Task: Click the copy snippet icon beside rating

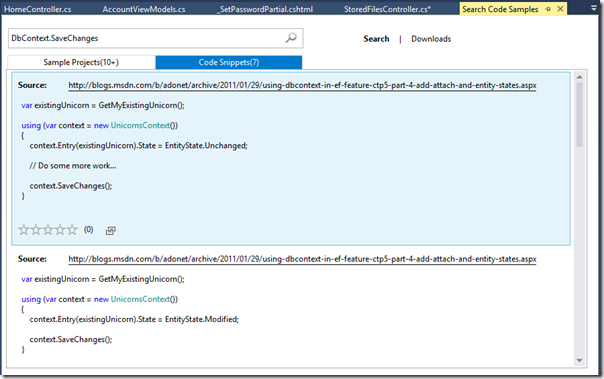Action: pos(111,230)
